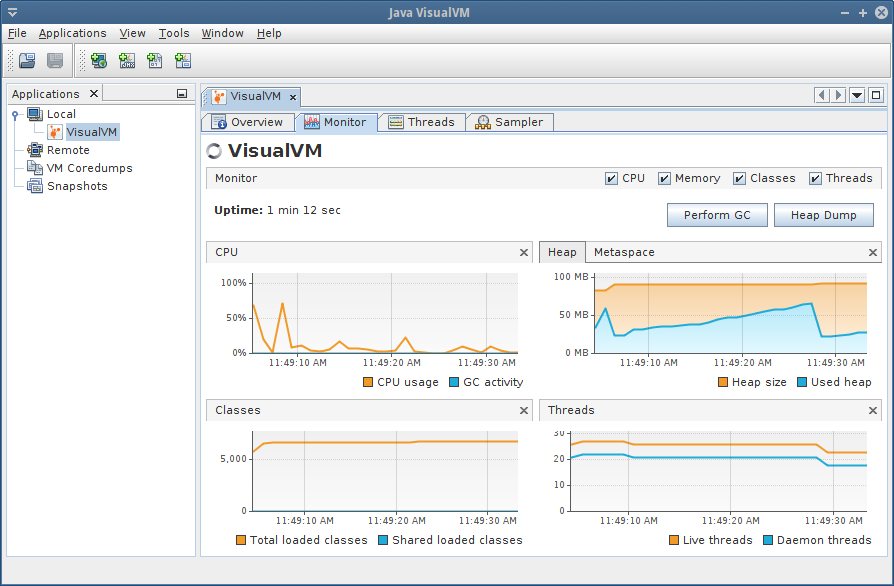Click the Add VM Coredump toolbar icon

point(155,60)
